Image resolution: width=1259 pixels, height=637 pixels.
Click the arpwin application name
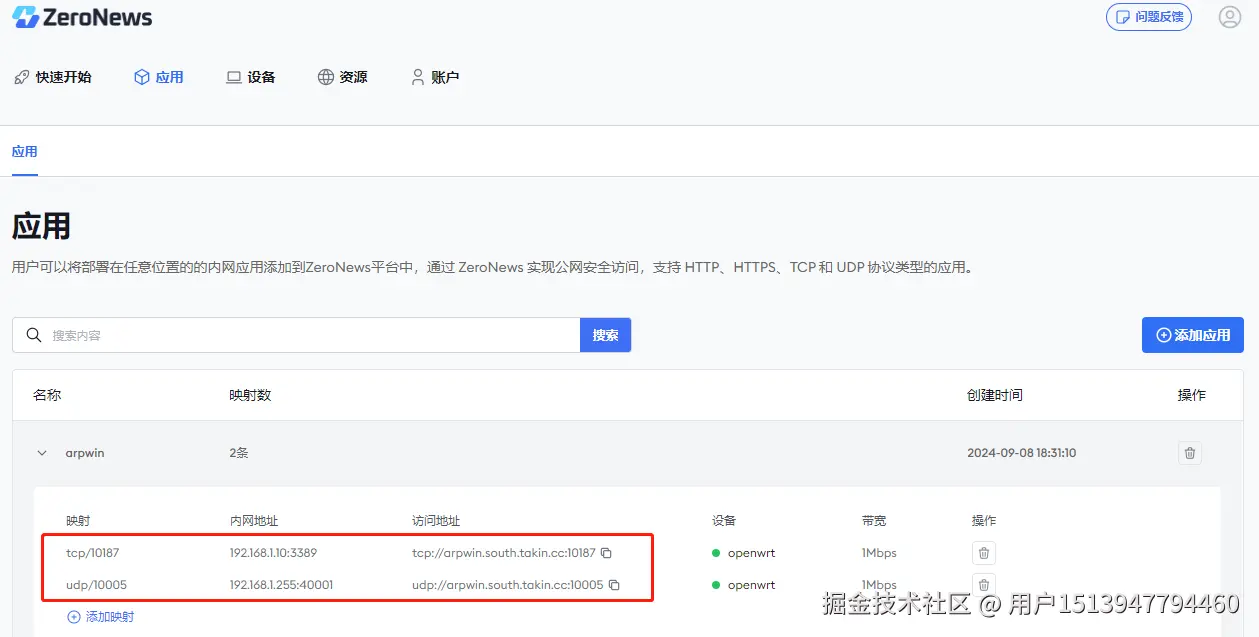tap(85, 453)
